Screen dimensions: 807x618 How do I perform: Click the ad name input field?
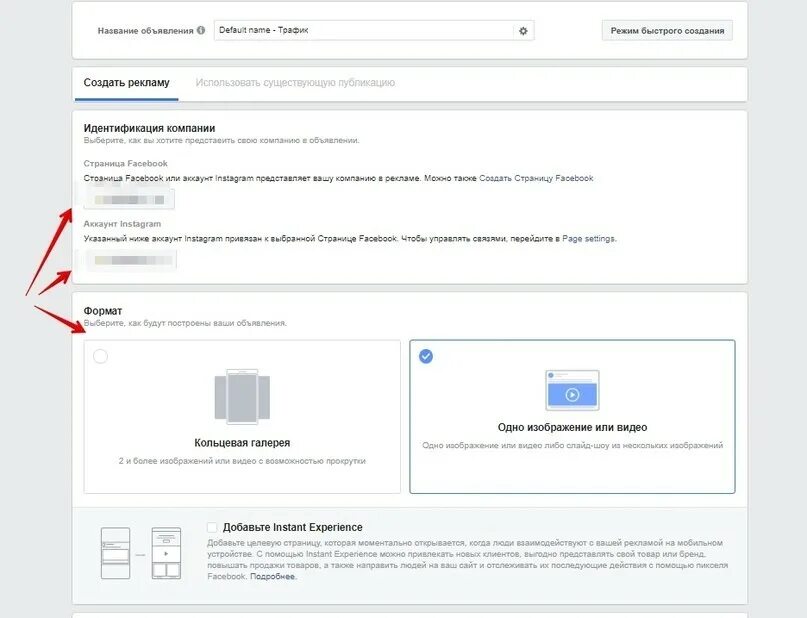364,30
